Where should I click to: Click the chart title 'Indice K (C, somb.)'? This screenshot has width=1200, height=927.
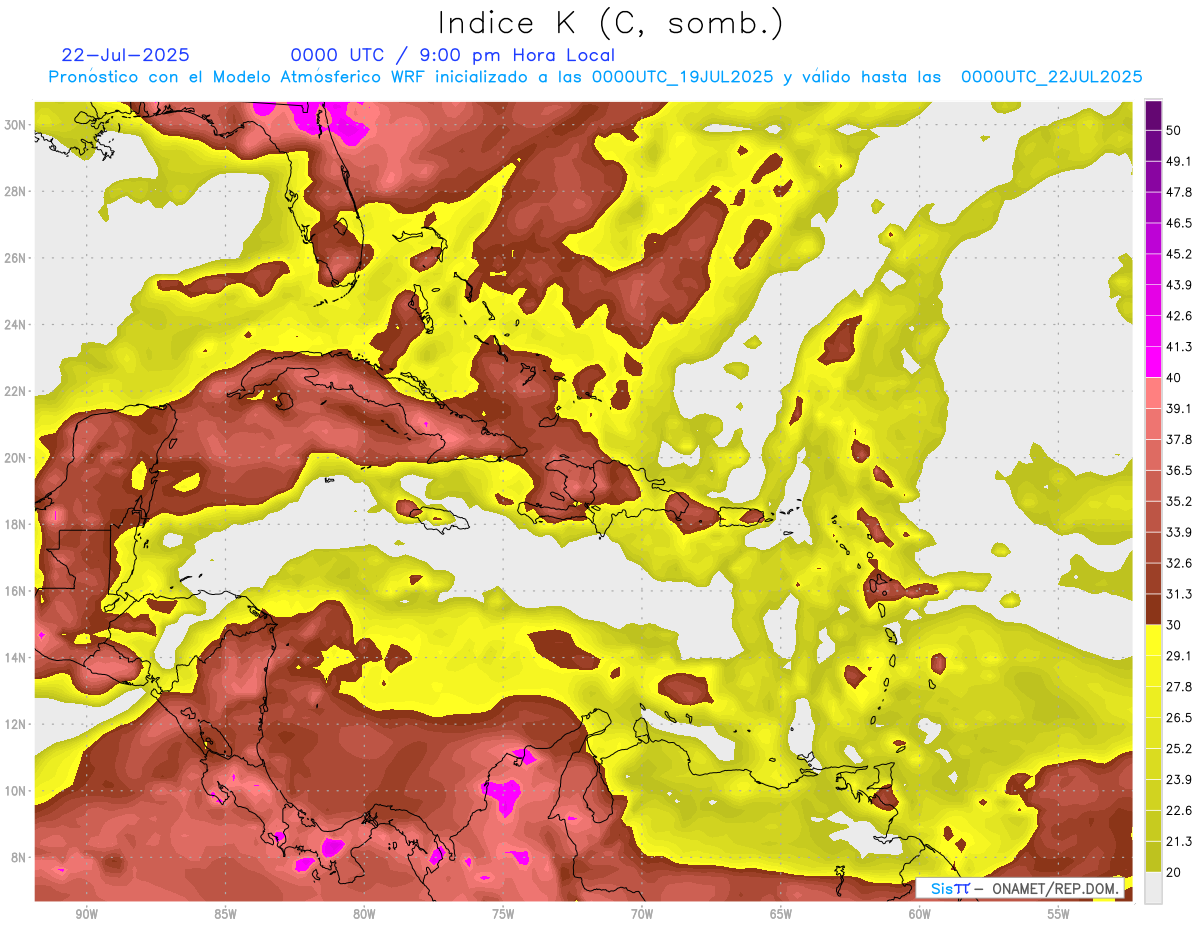[610, 24]
